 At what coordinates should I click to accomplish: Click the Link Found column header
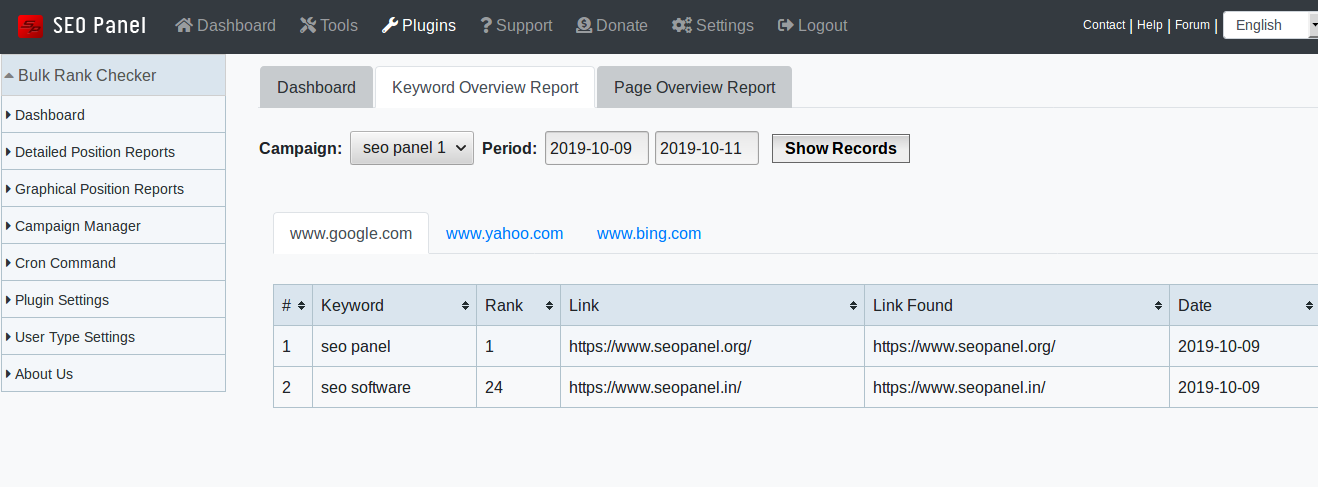click(1017, 306)
